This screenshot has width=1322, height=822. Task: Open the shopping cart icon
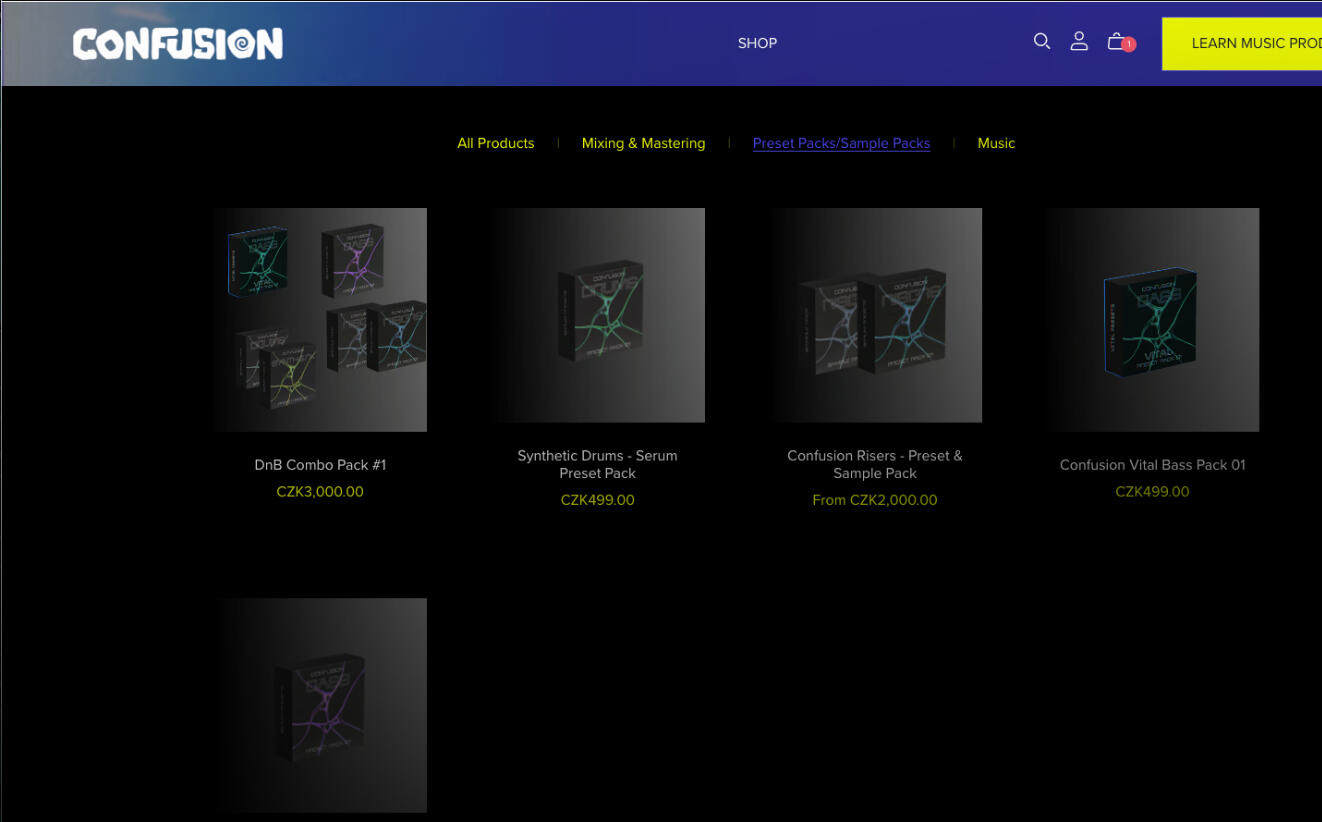(x=1117, y=42)
